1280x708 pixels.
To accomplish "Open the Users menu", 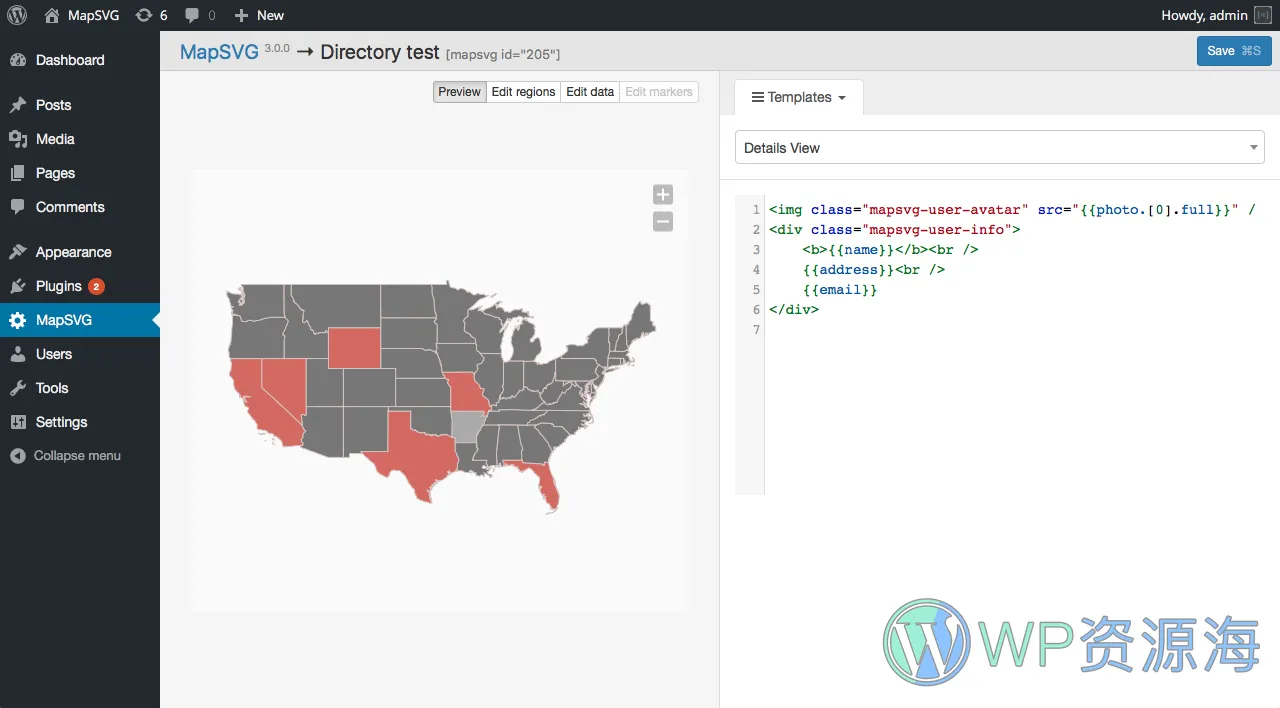I will tap(80, 354).
